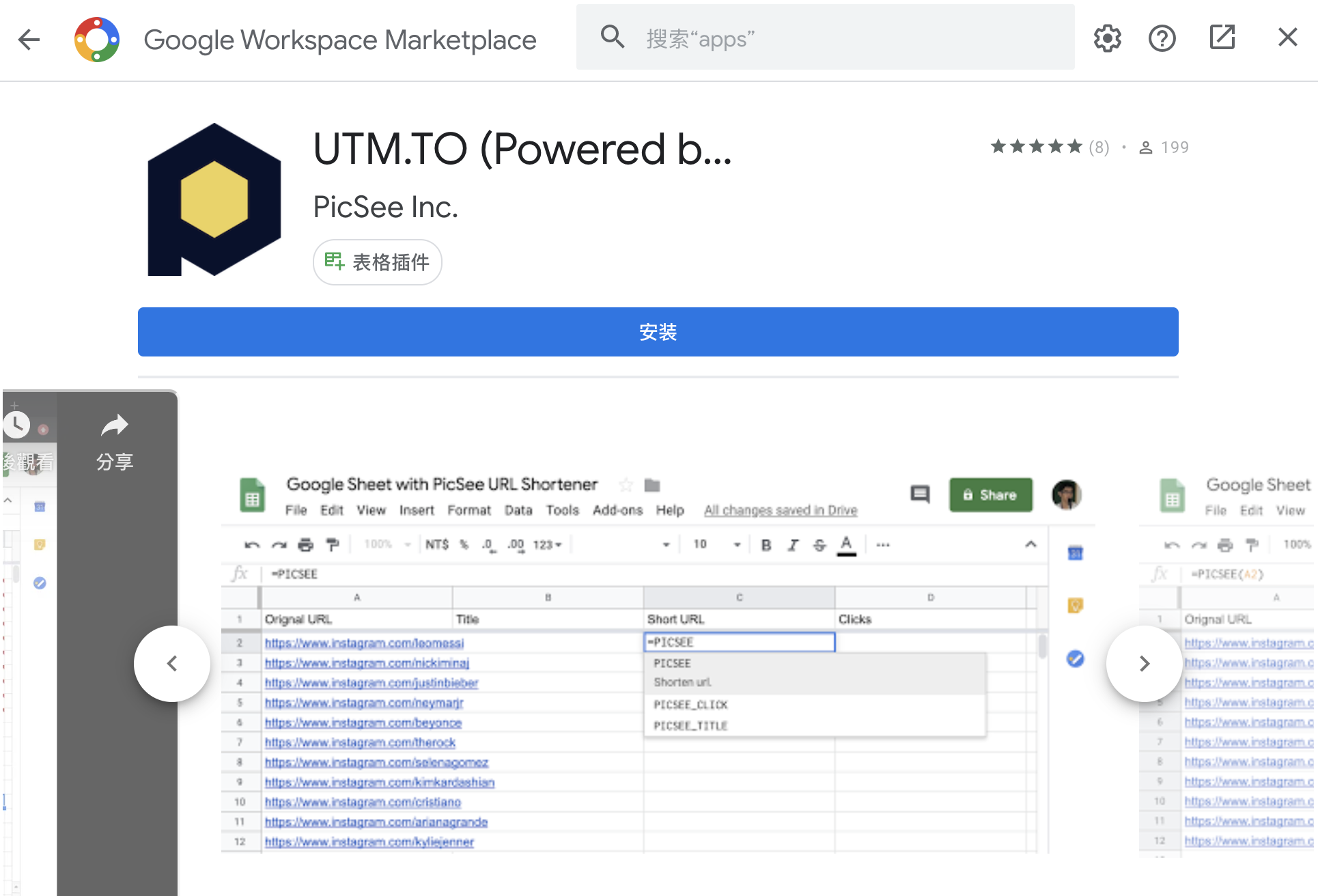The image size is (1318, 896).
Task: Click the UTM.TO PicSee app logo
Action: 214,199
